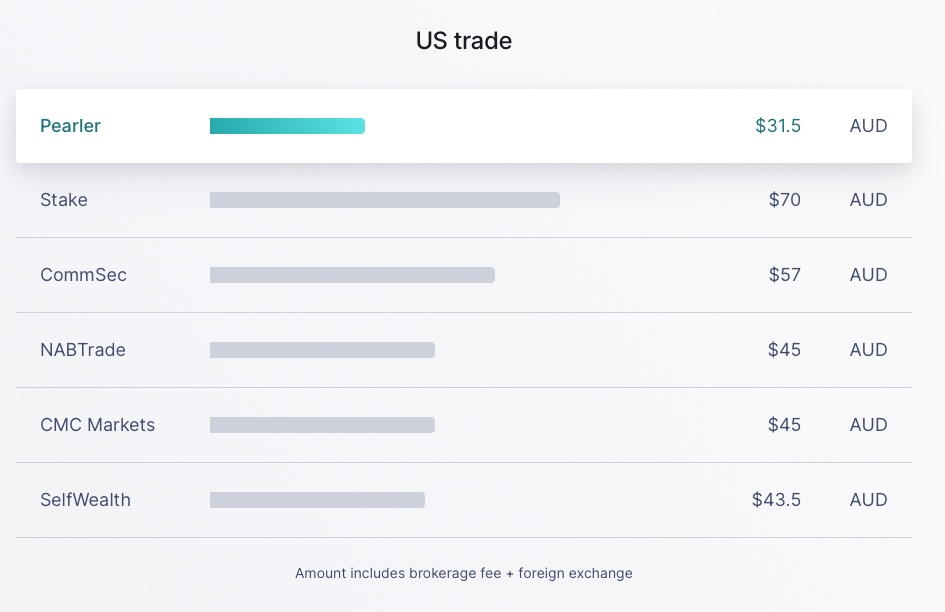Click the NABTrade grey cost bar
Viewport: 945px width, 612px height.
click(x=322, y=350)
